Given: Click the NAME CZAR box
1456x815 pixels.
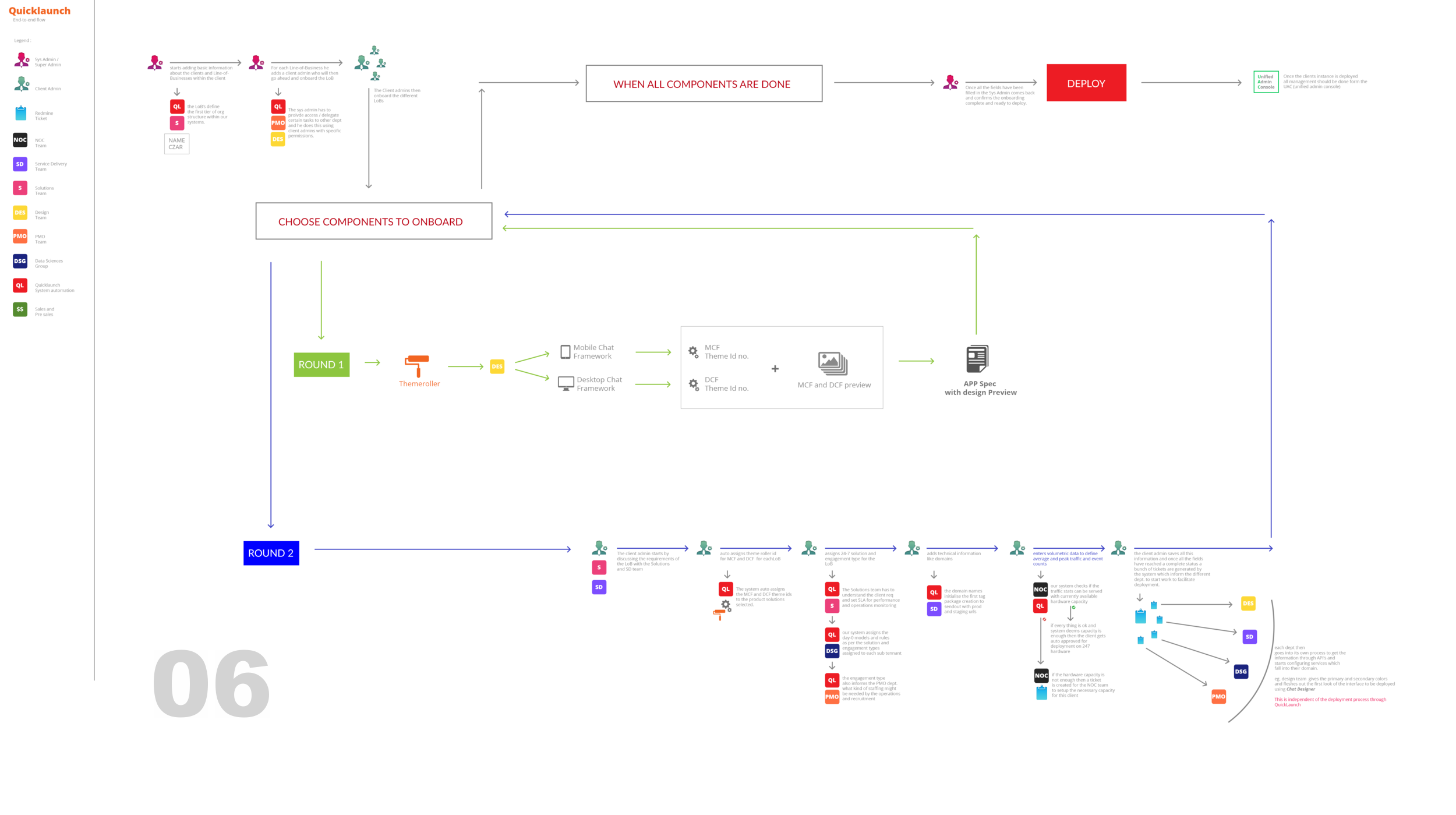Looking at the screenshot, I should point(176,143).
